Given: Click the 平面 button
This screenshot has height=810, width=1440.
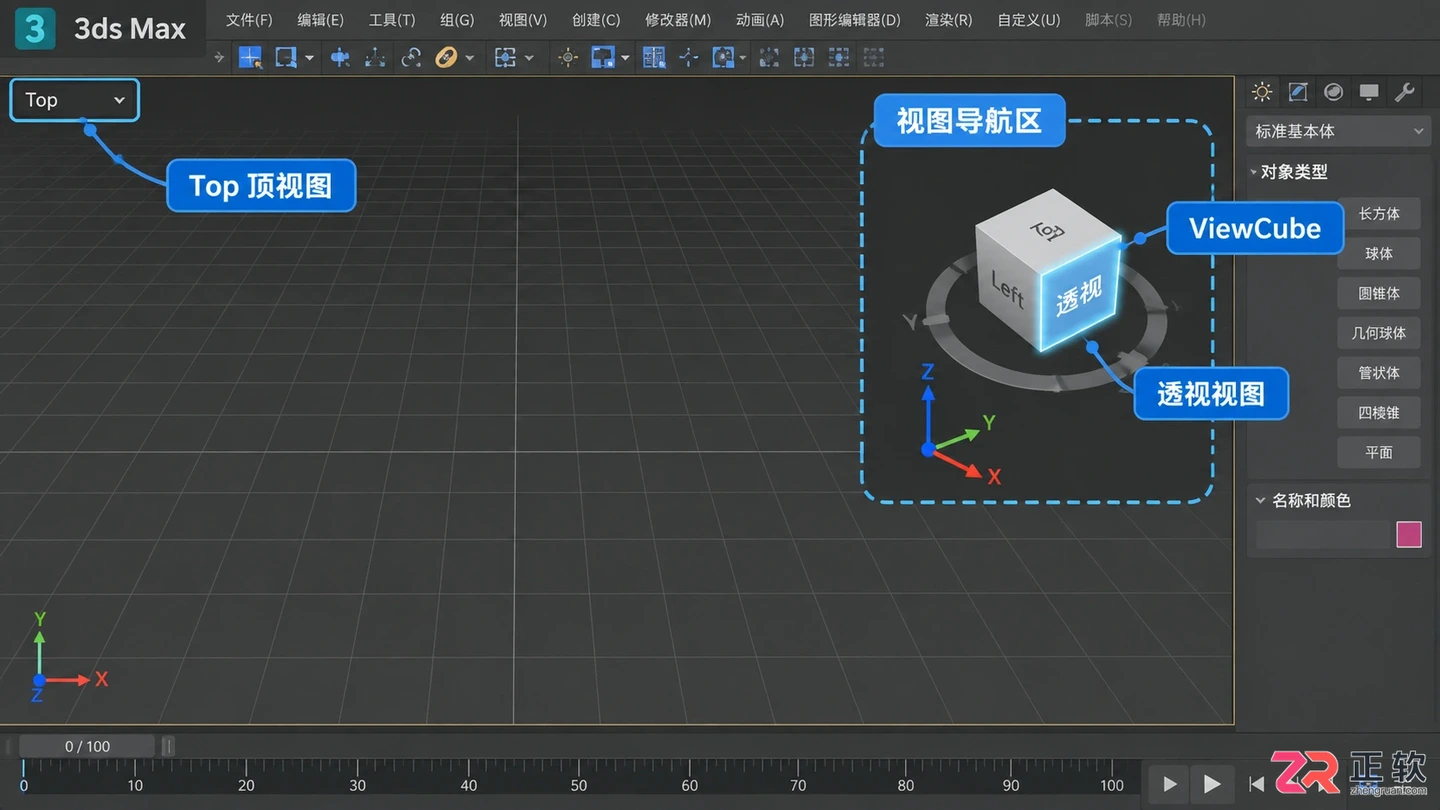Looking at the screenshot, I should [1379, 452].
